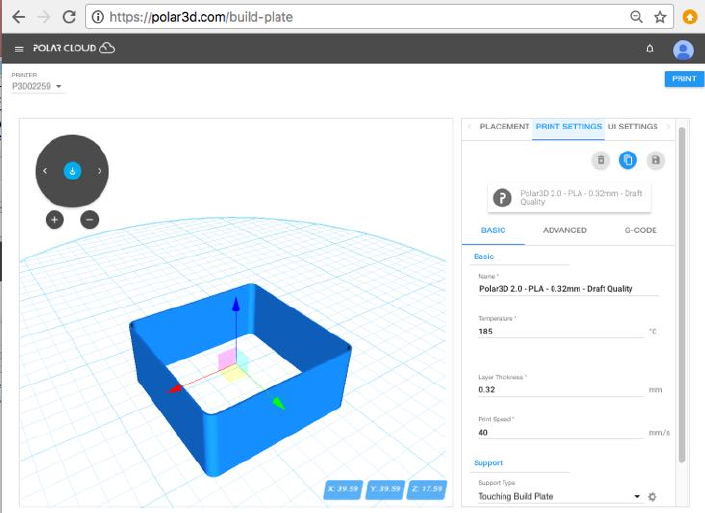
Task: Delete the print profile with trash icon
Action: (601, 161)
